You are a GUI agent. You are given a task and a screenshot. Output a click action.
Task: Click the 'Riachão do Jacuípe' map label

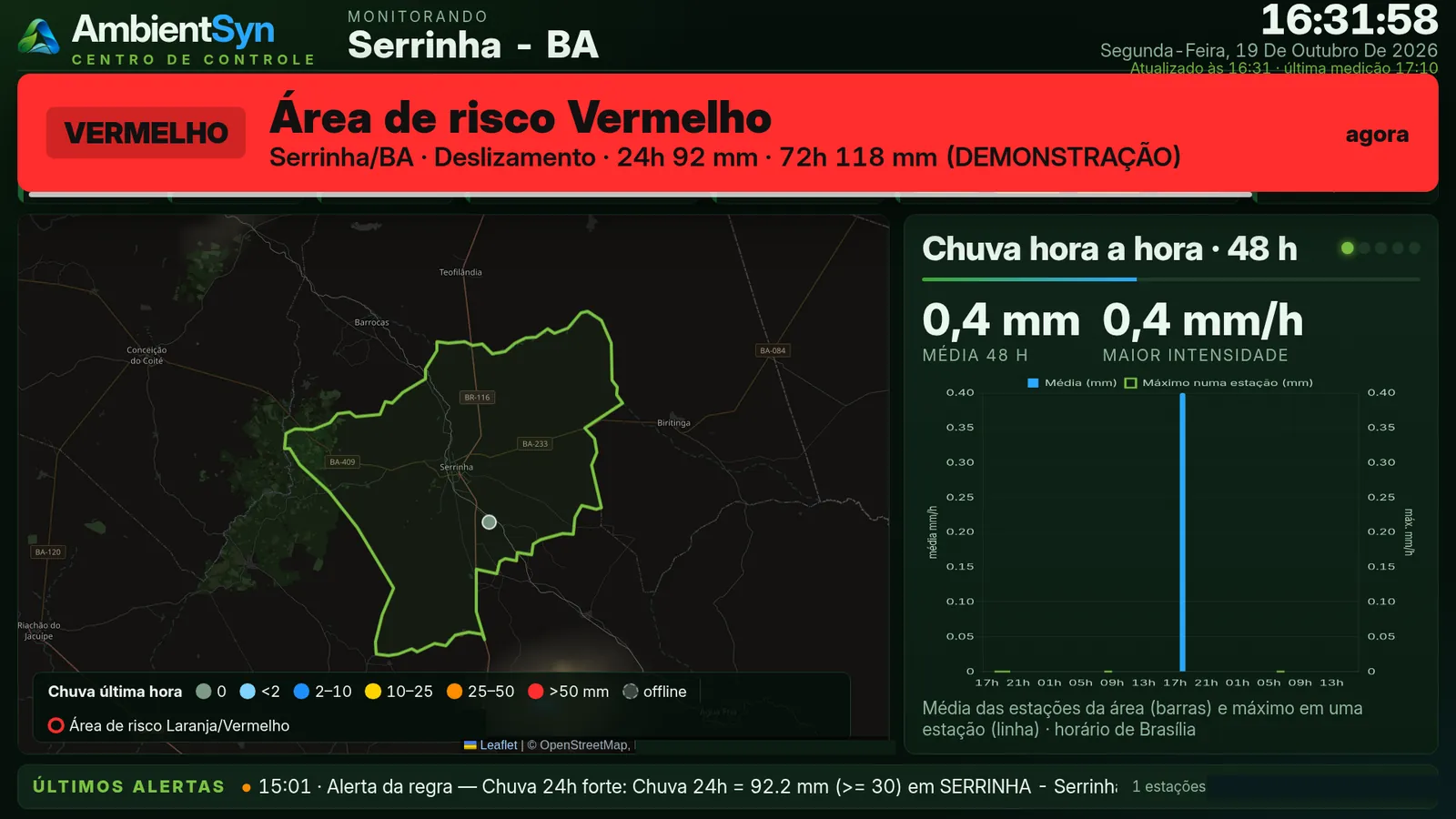(x=38, y=631)
